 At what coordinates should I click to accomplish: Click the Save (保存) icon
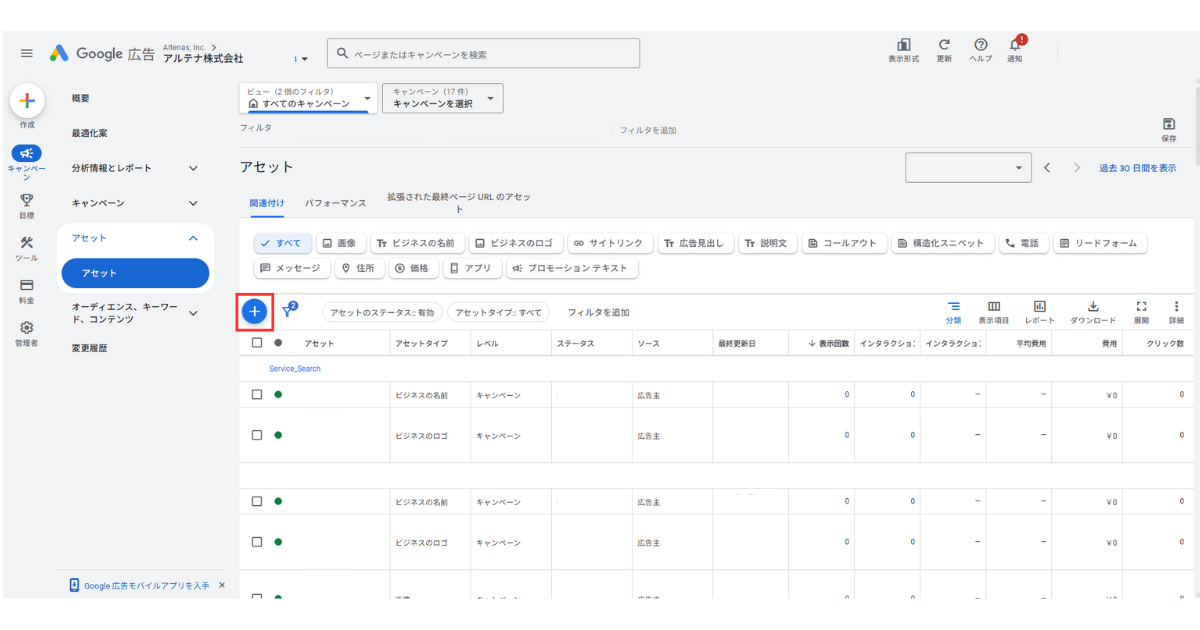1169,123
